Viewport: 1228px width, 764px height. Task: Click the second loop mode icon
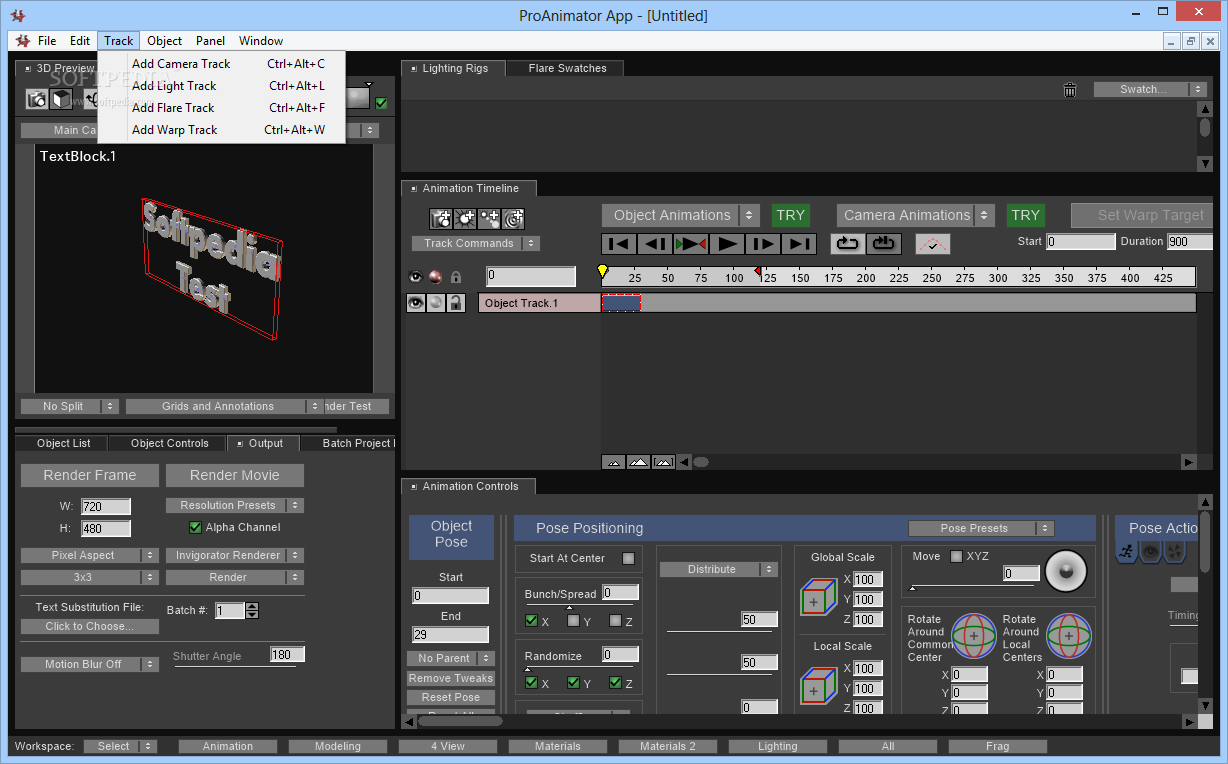pyautogui.click(x=884, y=243)
